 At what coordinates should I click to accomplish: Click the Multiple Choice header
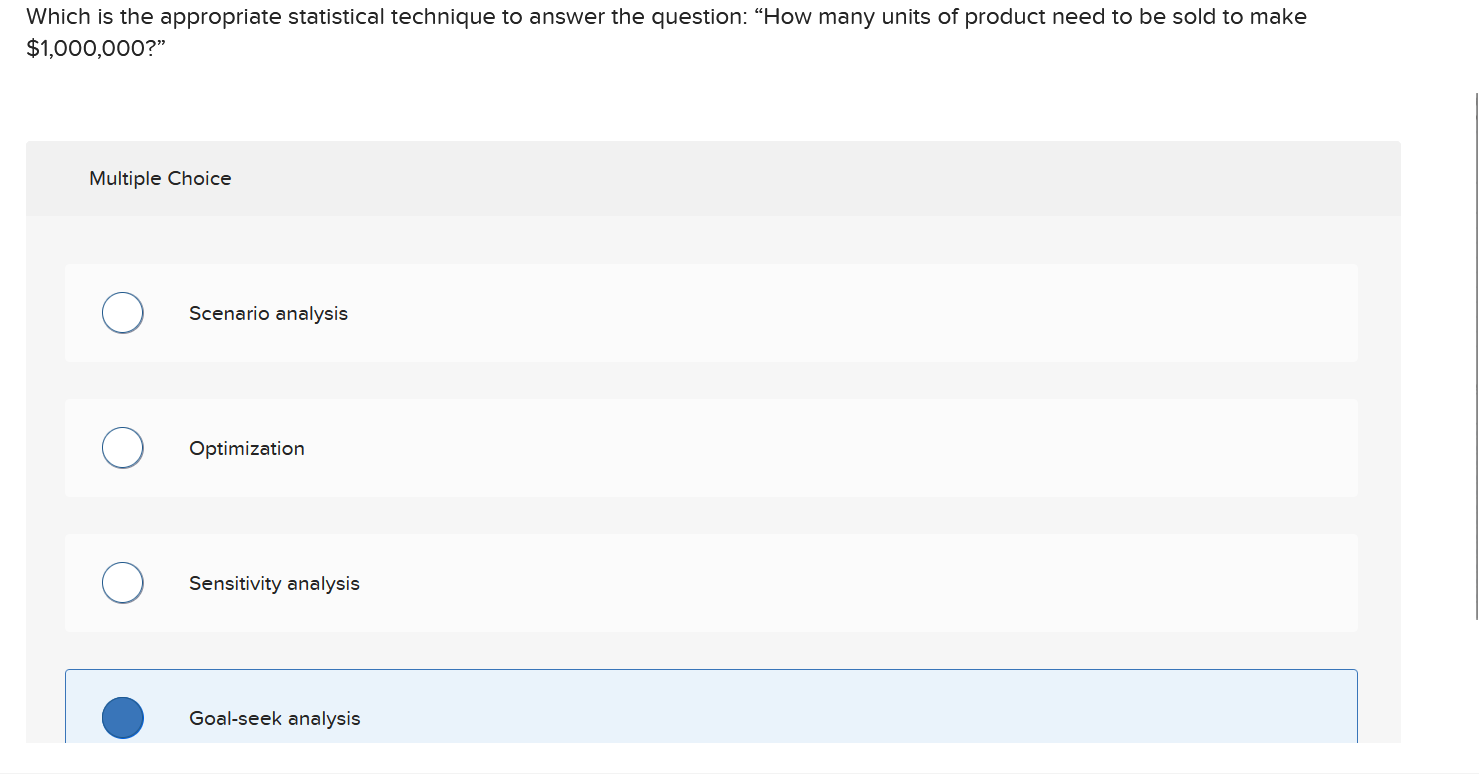160,178
